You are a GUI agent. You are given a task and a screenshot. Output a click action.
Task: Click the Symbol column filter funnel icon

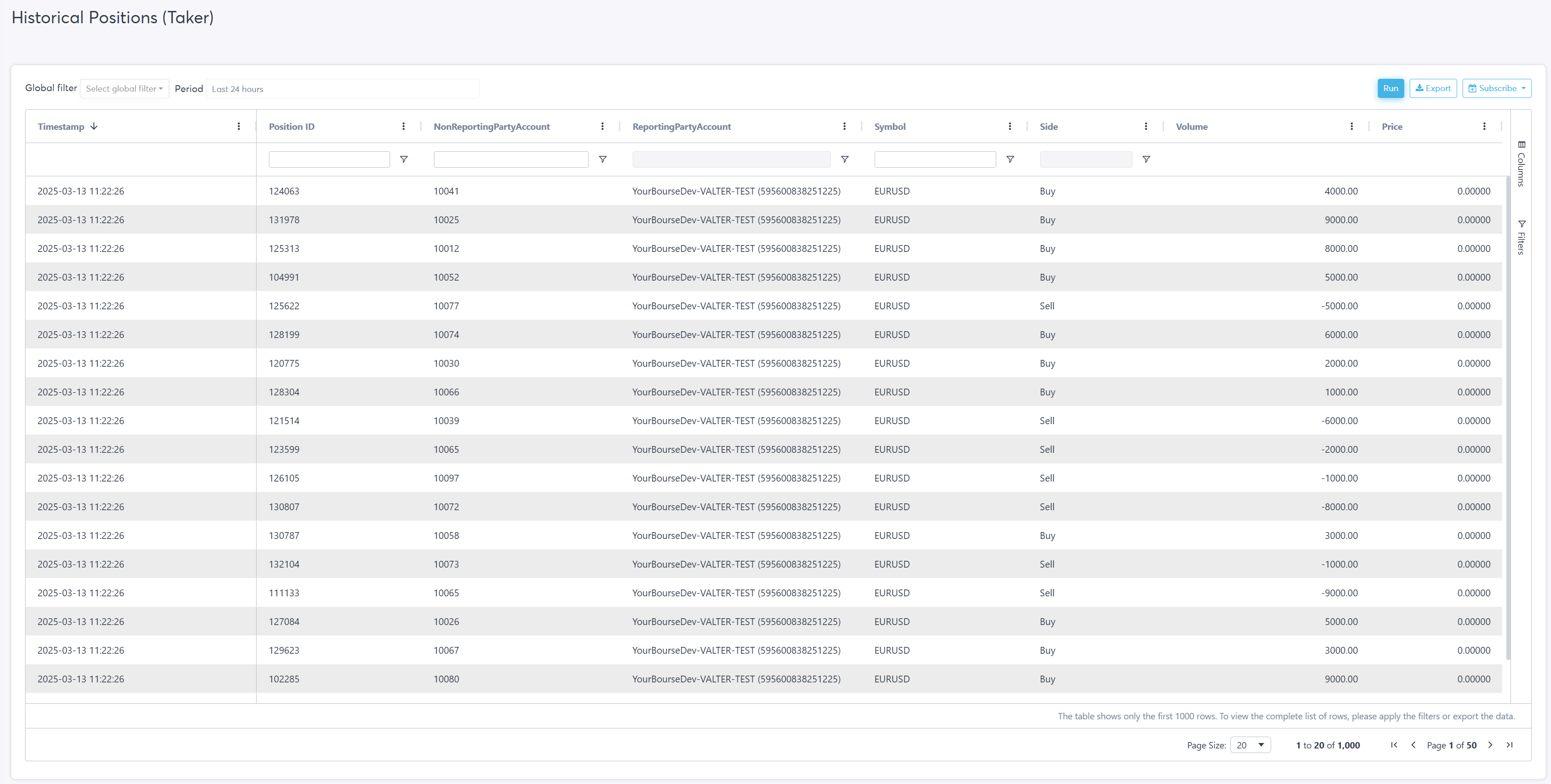1010,159
